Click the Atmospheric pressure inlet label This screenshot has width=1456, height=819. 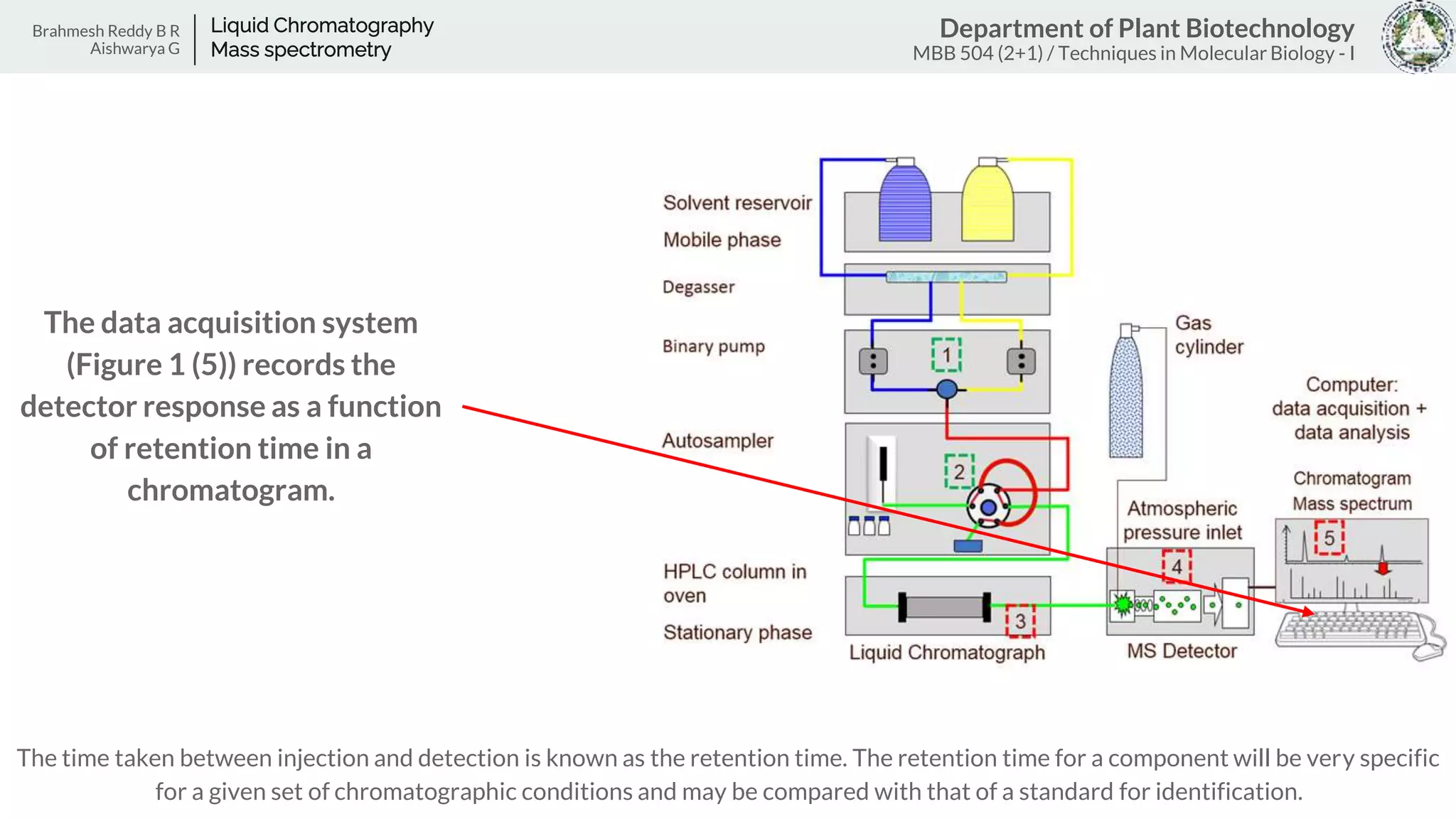tap(1182, 520)
